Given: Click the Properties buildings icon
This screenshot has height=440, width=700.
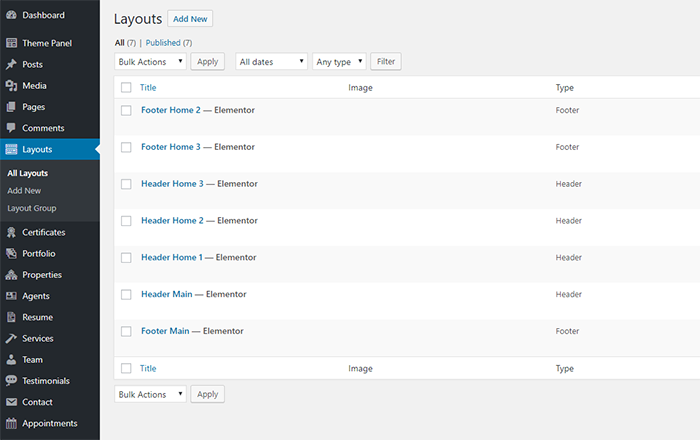Looking at the screenshot, I should pos(11,275).
